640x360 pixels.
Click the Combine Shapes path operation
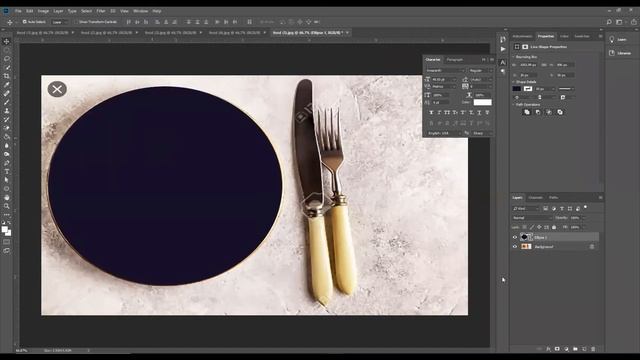(x=527, y=112)
